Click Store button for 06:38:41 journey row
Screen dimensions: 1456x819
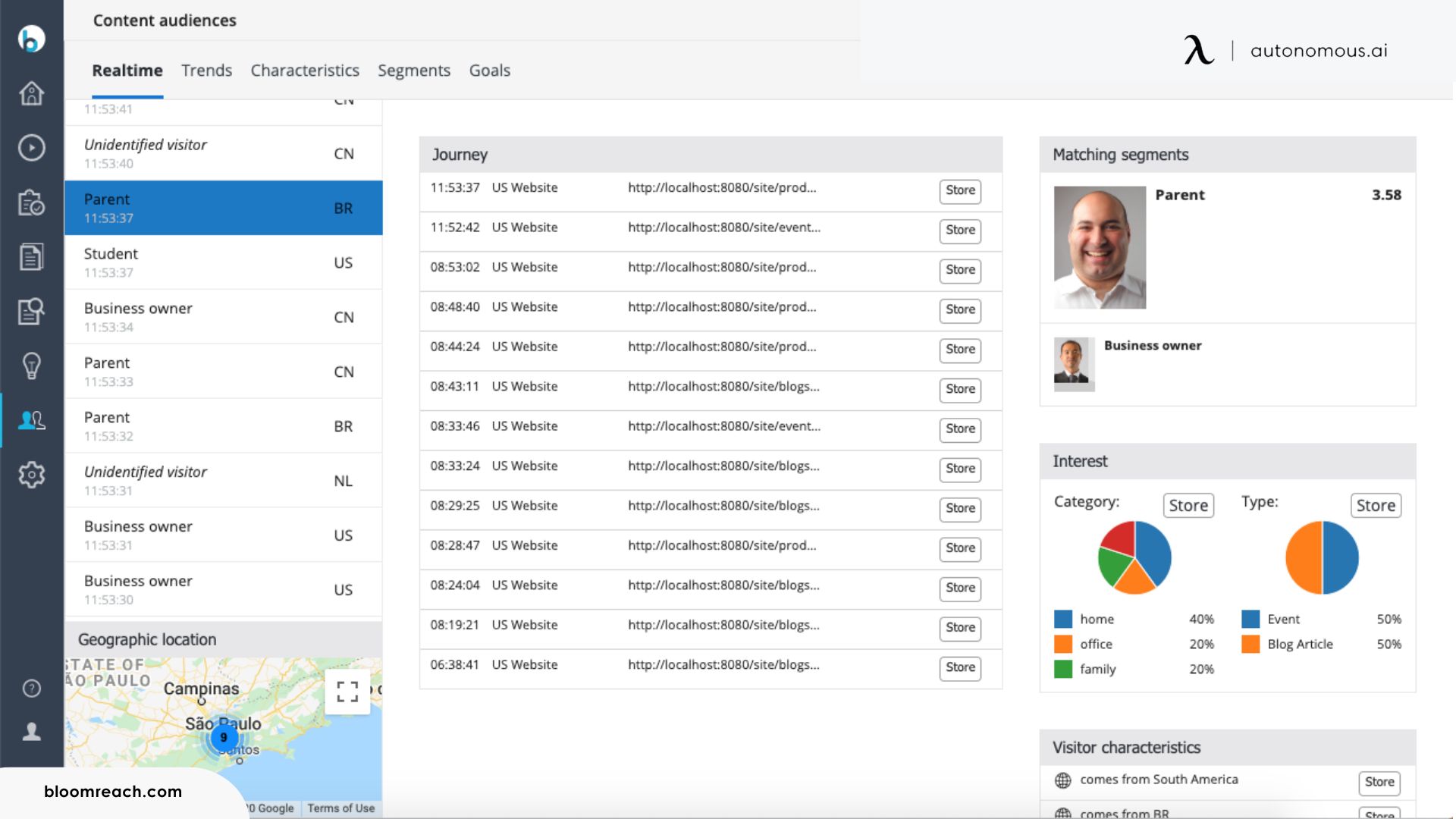tap(960, 668)
